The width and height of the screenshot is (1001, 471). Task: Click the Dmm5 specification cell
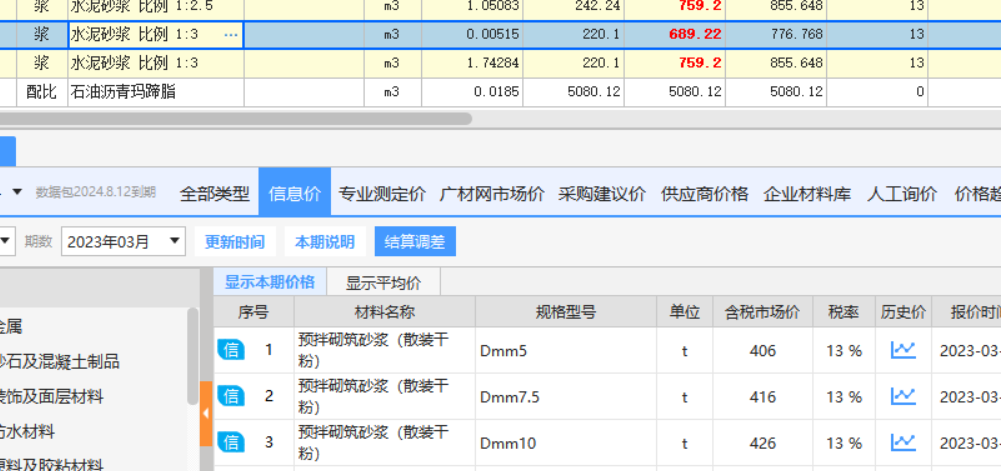tap(566, 350)
